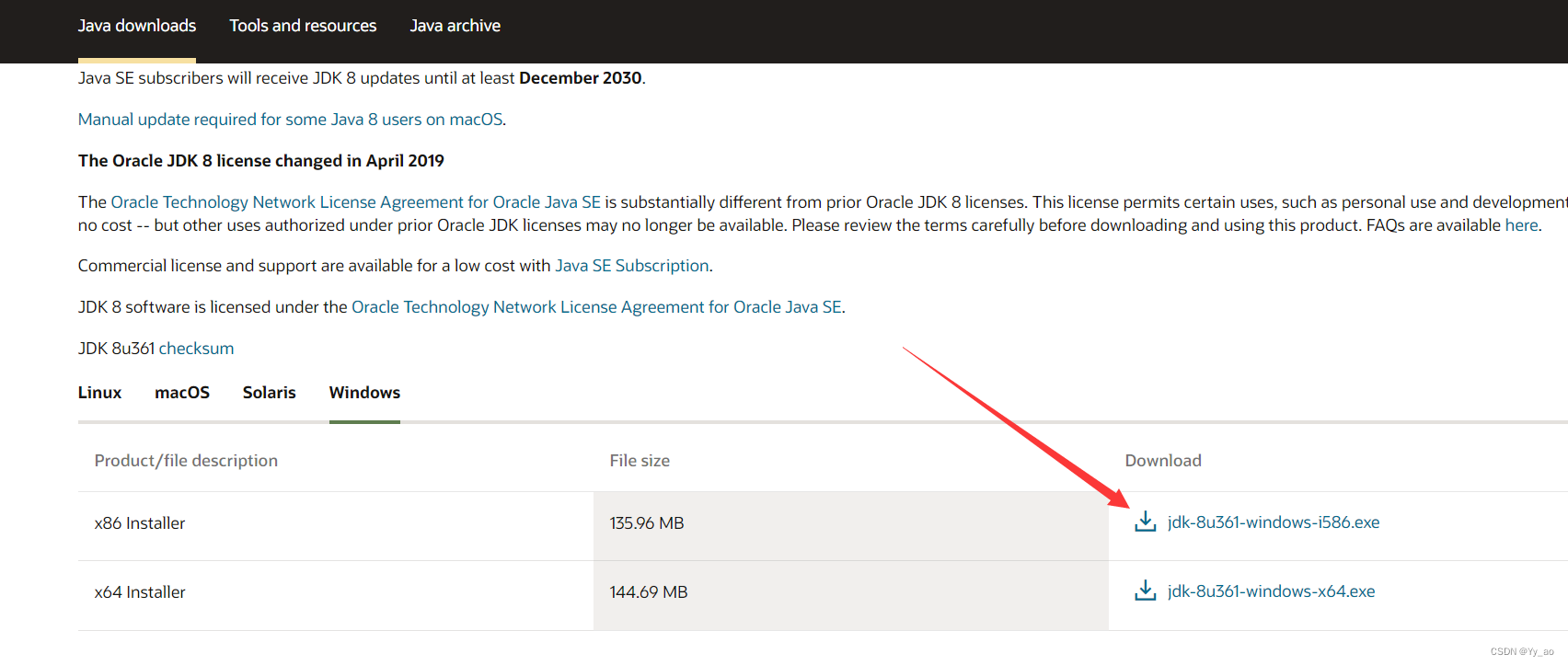Viewport: 1568px width, 665px height.
Task: Open license agreement link in 'The Oracle Technology' paragraph
Action: [355, 202]
